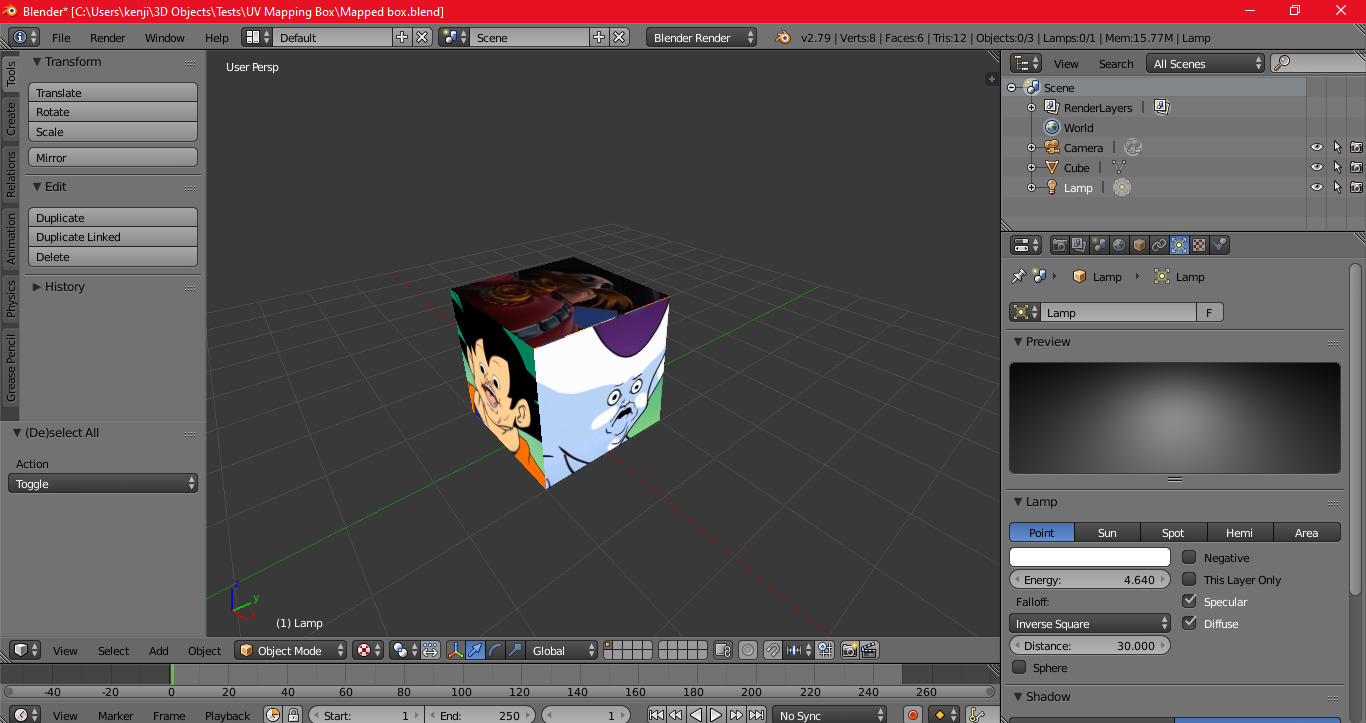Open the Object properties tab icon
Viewport: 1366px width, 723px height.
point(1139,245)
